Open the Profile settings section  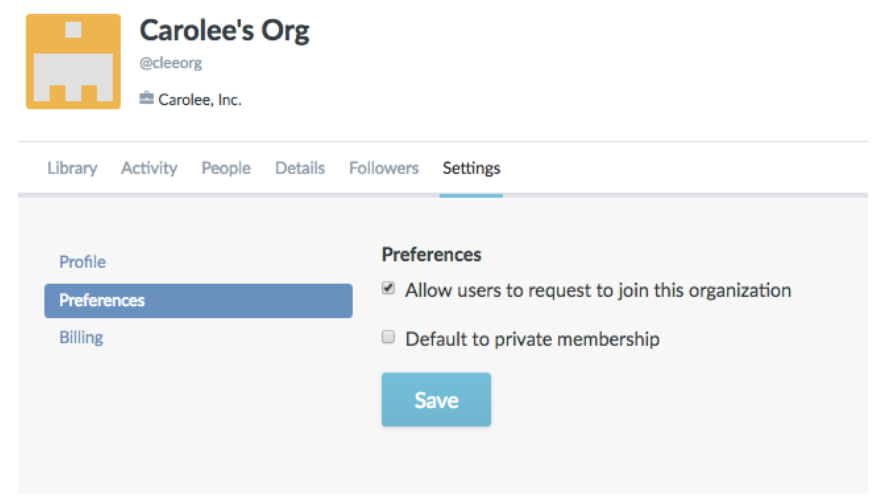(82, 262)
